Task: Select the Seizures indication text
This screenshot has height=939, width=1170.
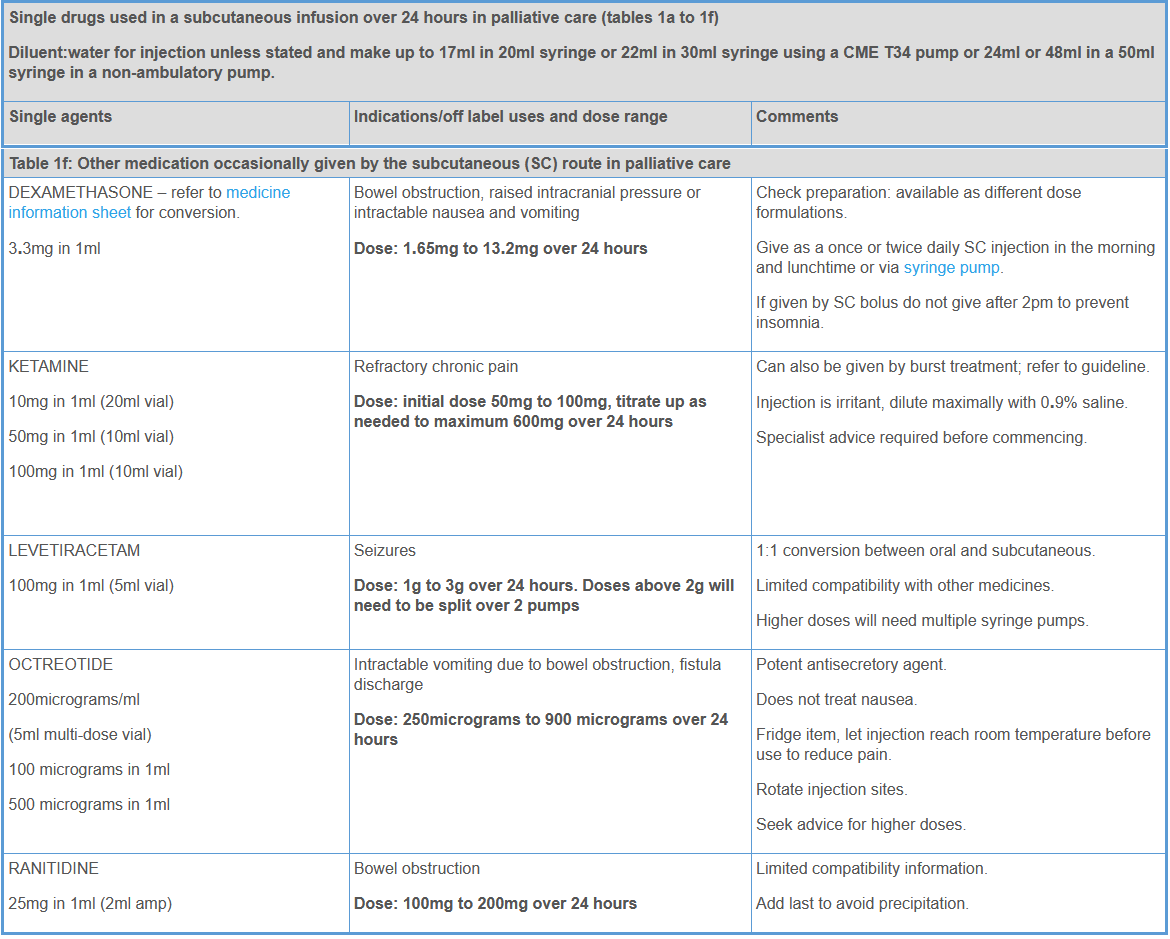Action: (385, 551)
